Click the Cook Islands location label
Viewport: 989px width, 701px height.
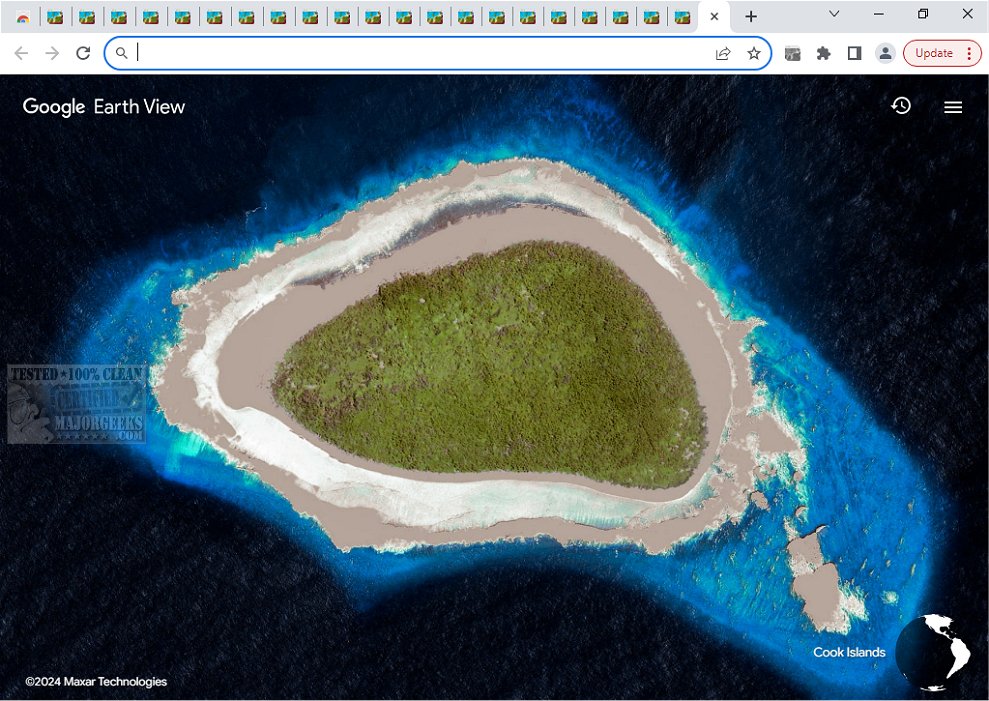click(x=849, y=652)
